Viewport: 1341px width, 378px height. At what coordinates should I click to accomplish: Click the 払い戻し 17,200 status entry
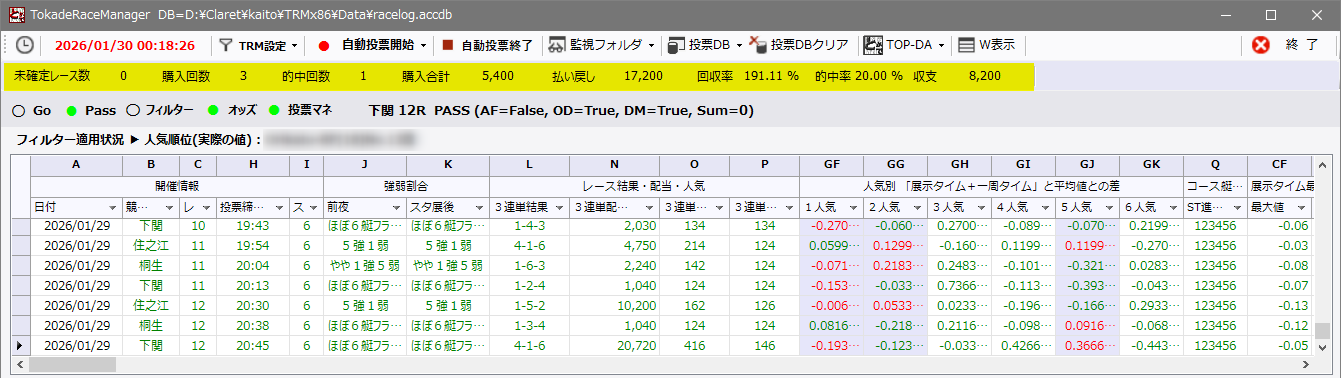(607, 75)
